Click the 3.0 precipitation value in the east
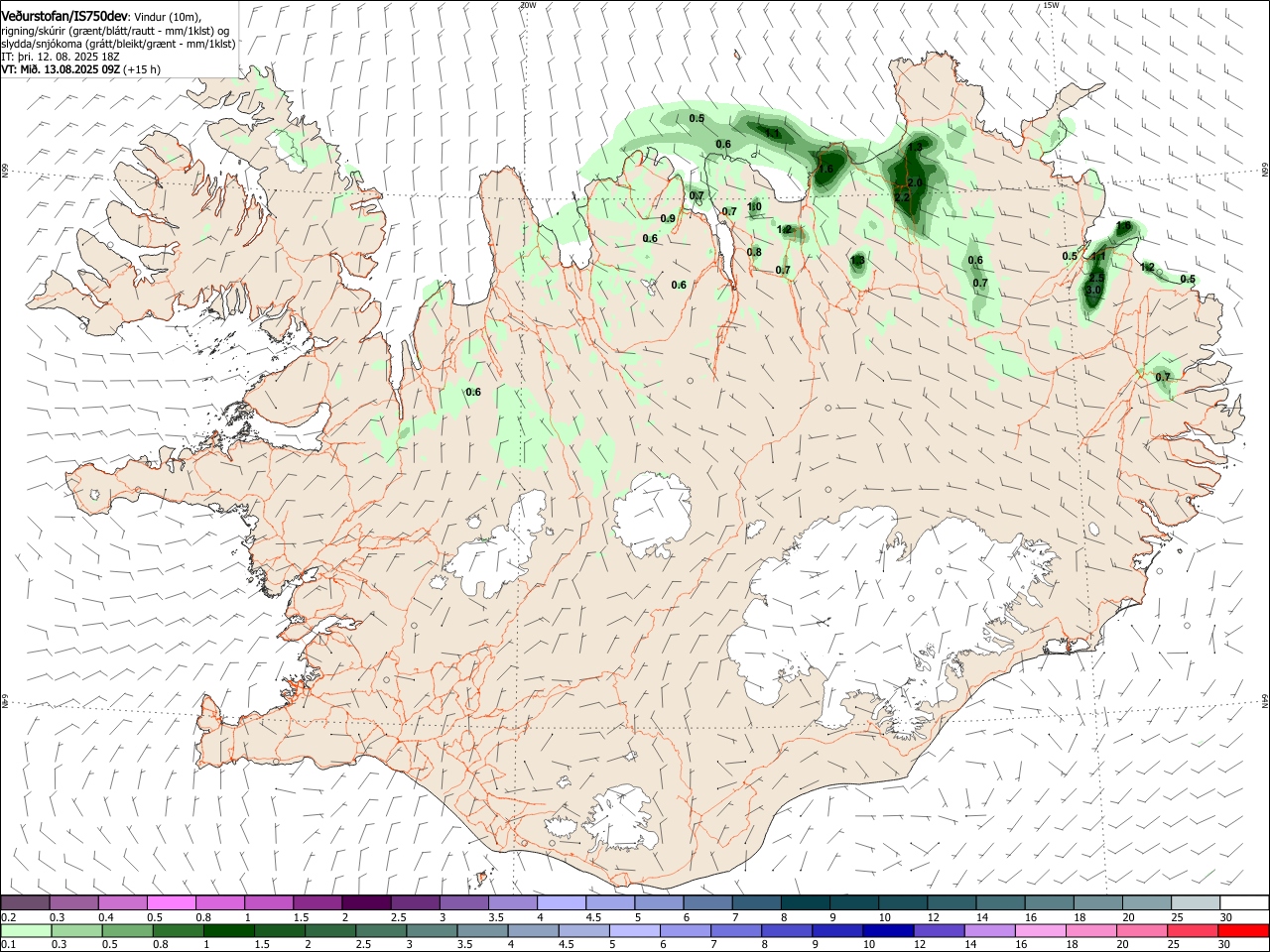Image resolution: width=1270 pixels, height=952 pixels. tap(1093, 290)
